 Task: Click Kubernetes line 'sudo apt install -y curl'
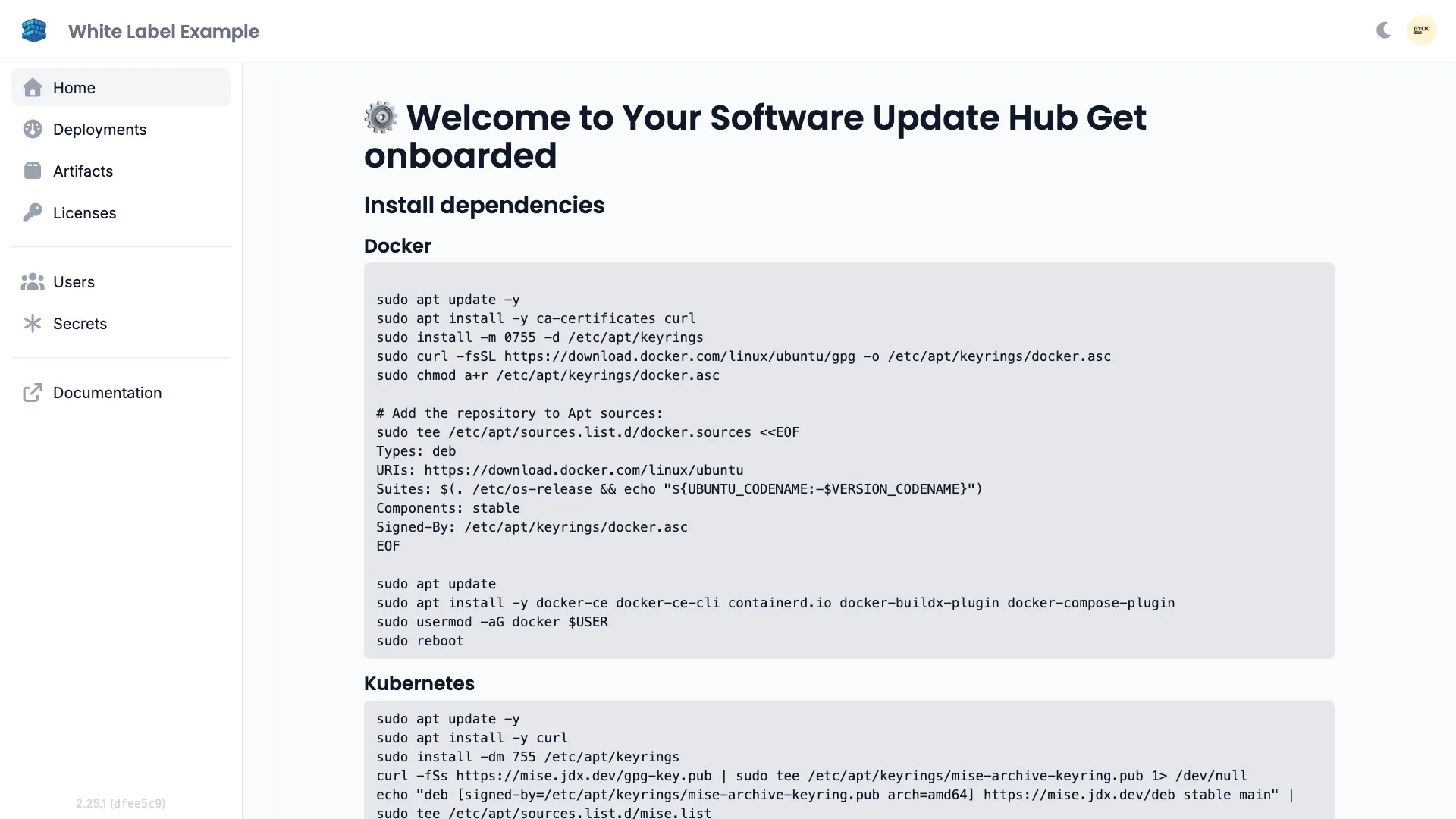472,738
